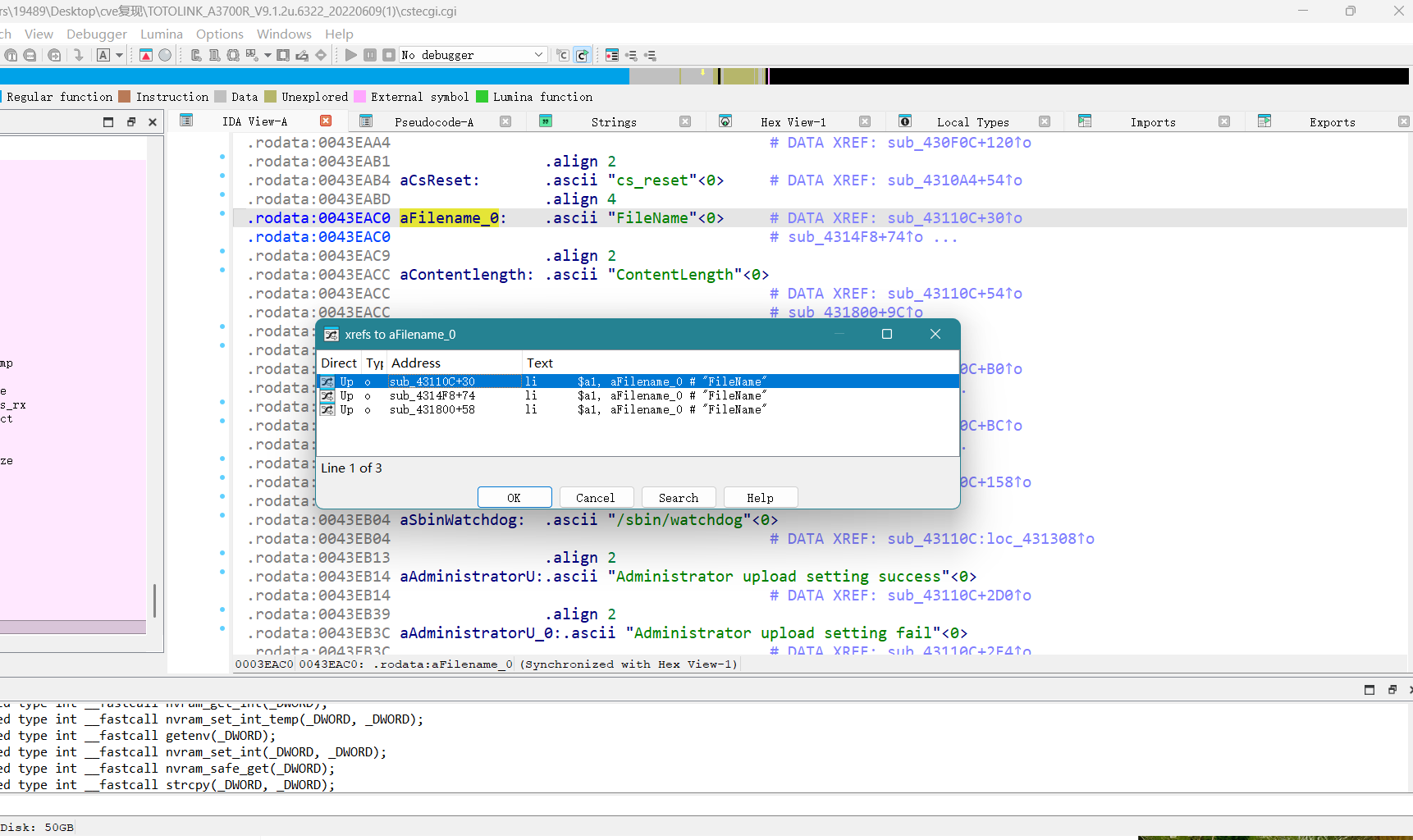Screen dimensions: 1413x840
Task: Open the debugger selection dropdown
Action: point(538,55)
